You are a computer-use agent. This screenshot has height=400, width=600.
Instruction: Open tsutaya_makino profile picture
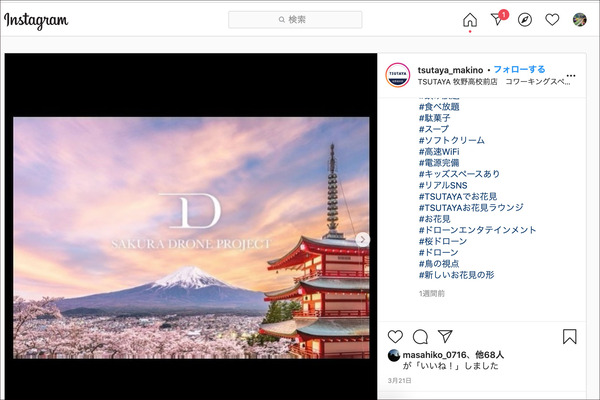click(398, 75)
